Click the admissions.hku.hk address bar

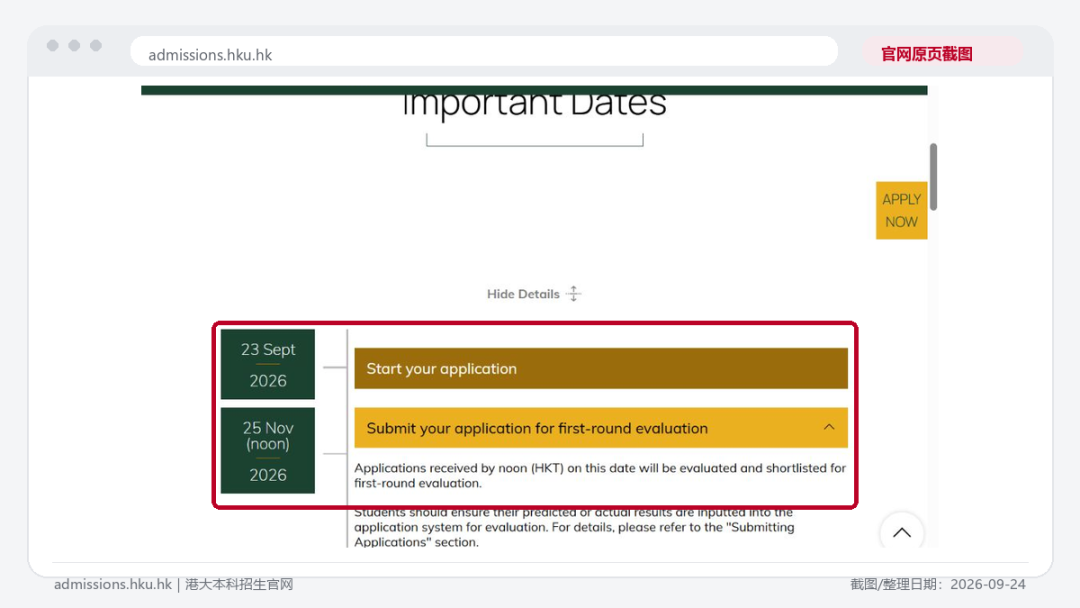tap(484, 54)
